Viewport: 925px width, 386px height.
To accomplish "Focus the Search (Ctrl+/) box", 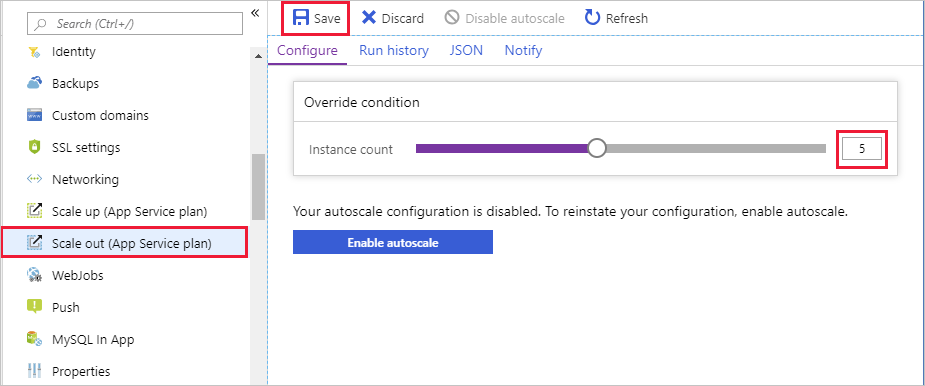I will tap(135, 24).
